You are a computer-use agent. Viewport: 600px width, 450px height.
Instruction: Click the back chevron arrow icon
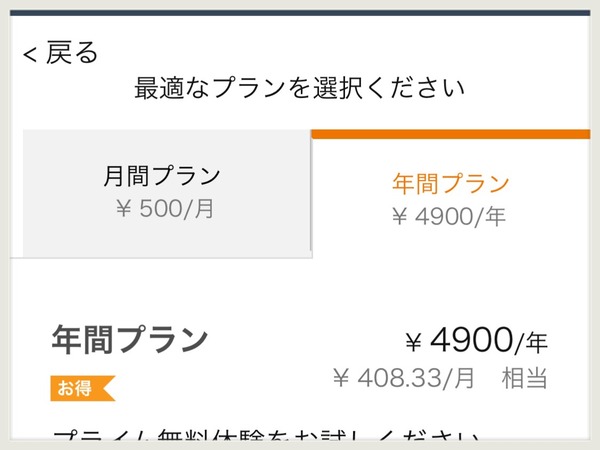[30, 54]
